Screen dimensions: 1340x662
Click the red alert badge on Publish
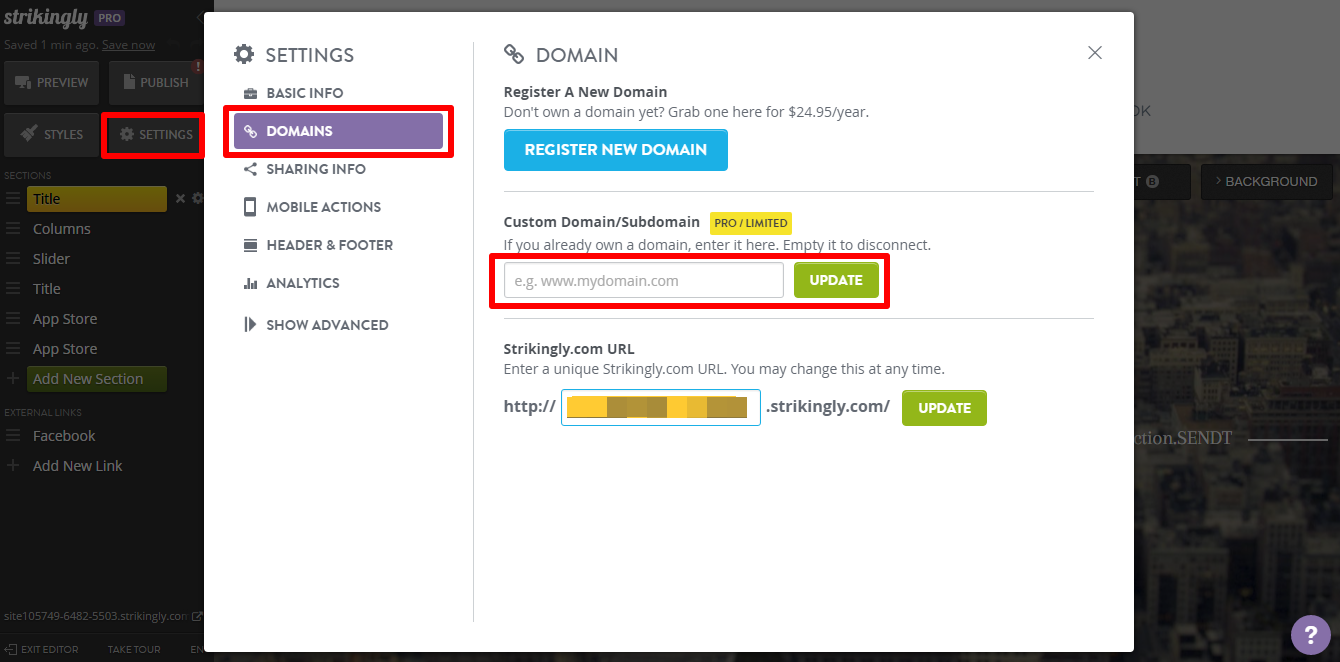(197, 67)
